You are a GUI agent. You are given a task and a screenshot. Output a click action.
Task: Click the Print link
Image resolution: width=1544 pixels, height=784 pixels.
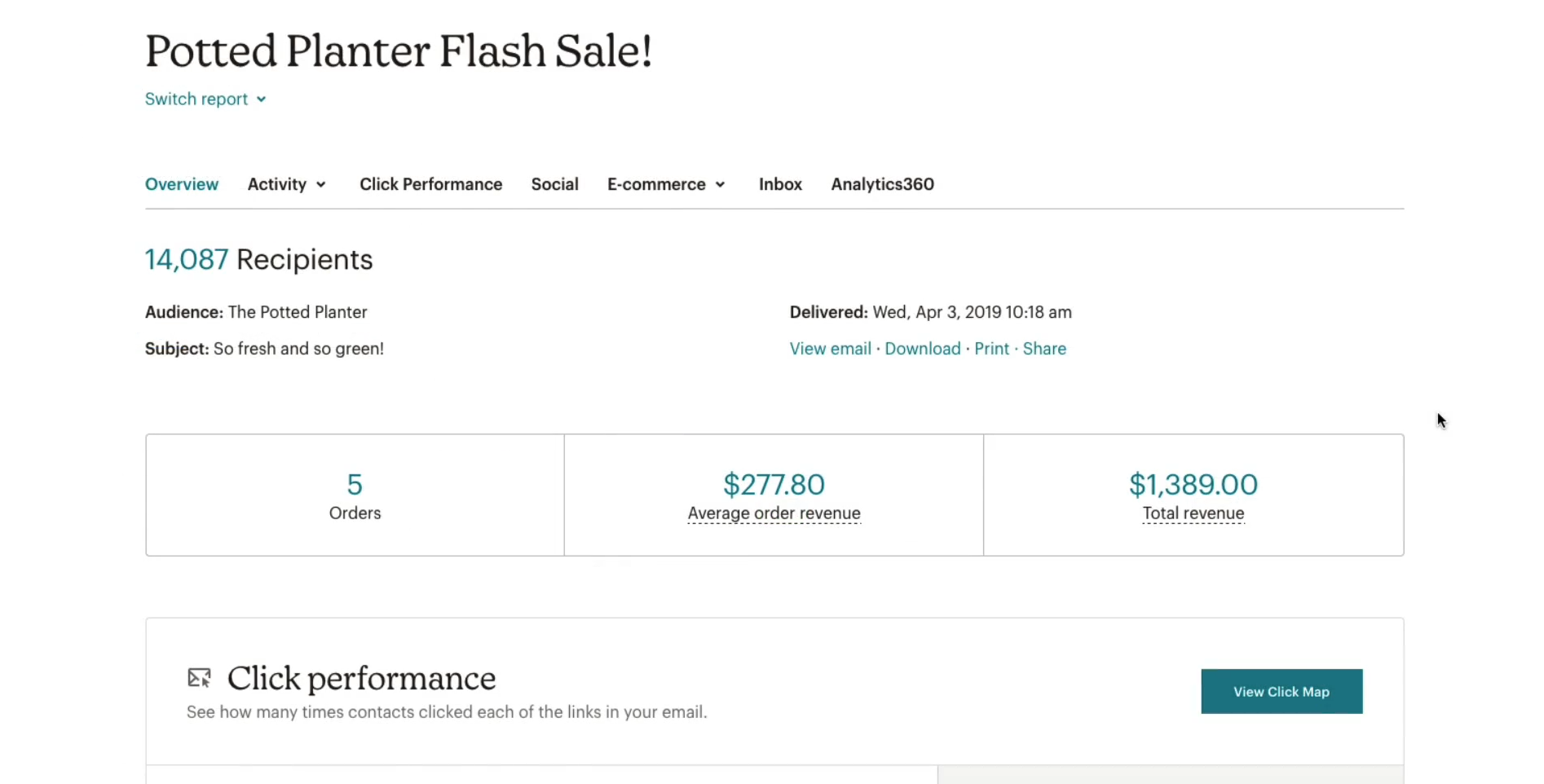point(991,349)
